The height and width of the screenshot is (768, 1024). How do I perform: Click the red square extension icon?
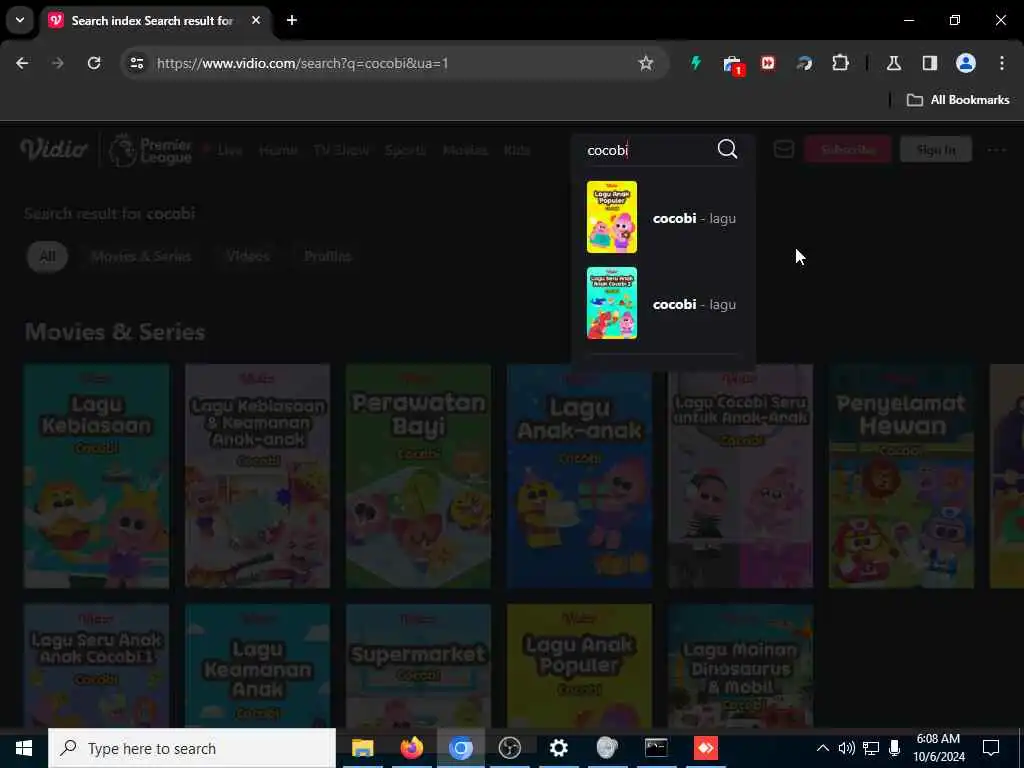(768, 63)
